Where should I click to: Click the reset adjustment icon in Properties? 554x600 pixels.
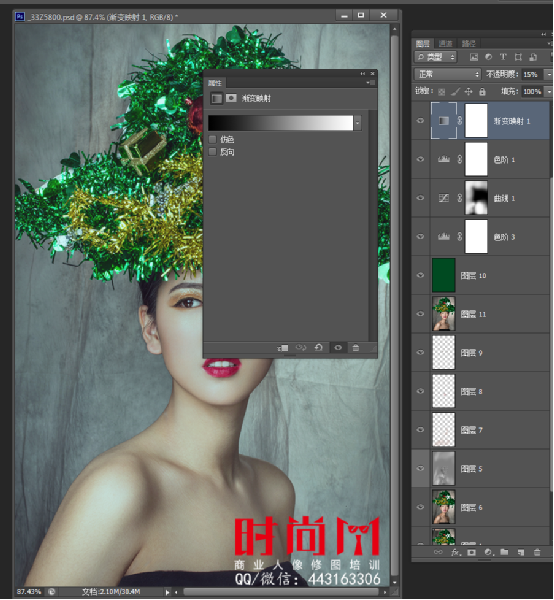319,347
